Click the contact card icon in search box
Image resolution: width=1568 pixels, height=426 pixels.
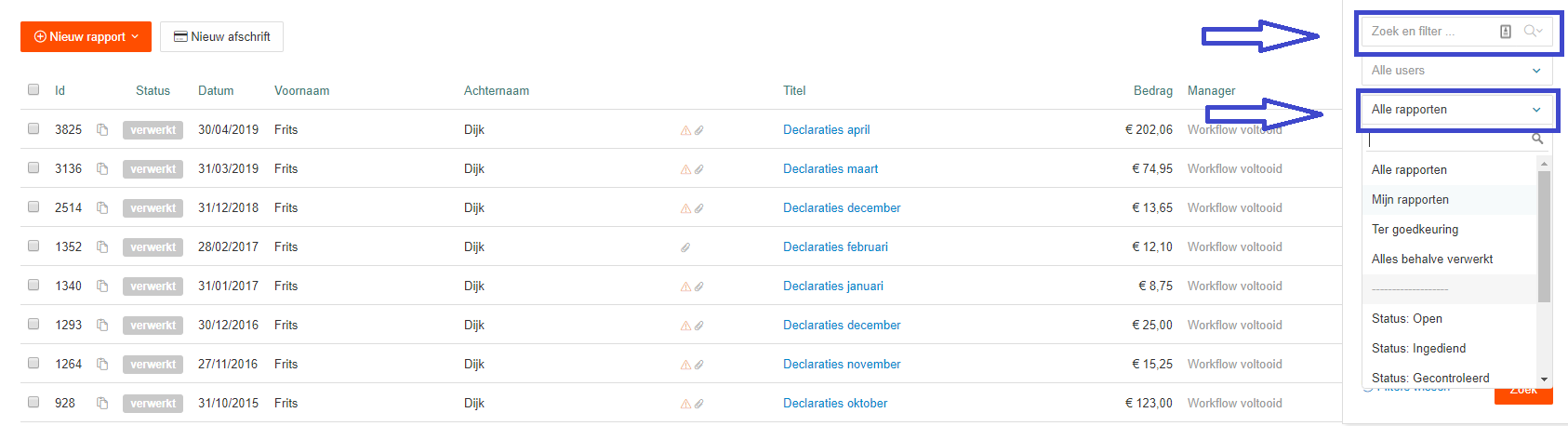[x=1506, y=32]
